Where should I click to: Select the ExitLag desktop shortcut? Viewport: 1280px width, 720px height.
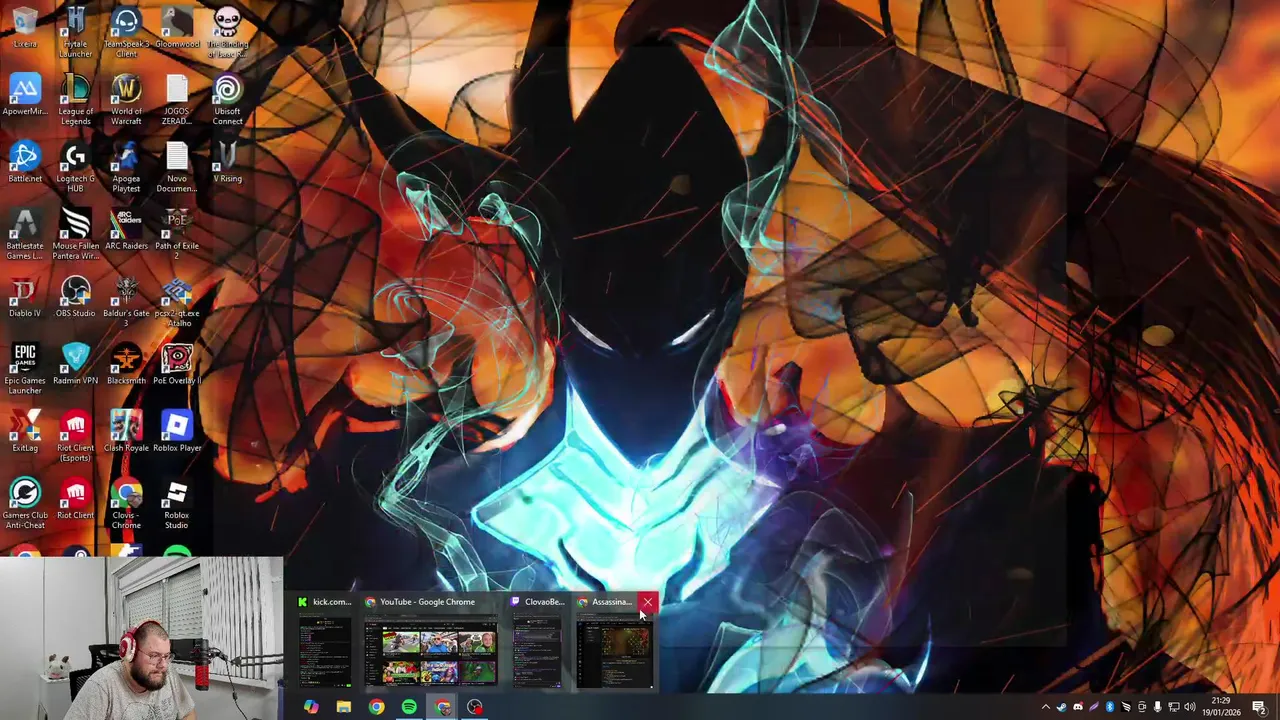coord(25,430)
